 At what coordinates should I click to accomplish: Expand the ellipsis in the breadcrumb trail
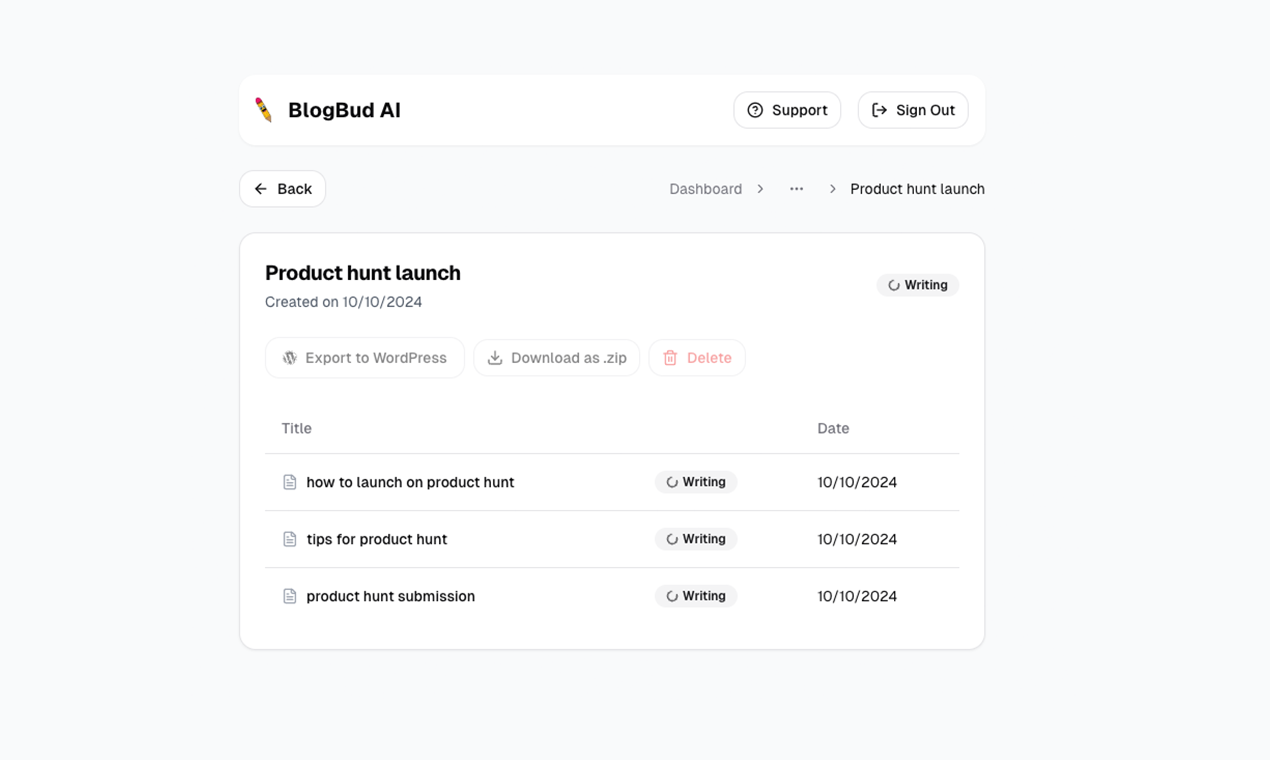796,188
